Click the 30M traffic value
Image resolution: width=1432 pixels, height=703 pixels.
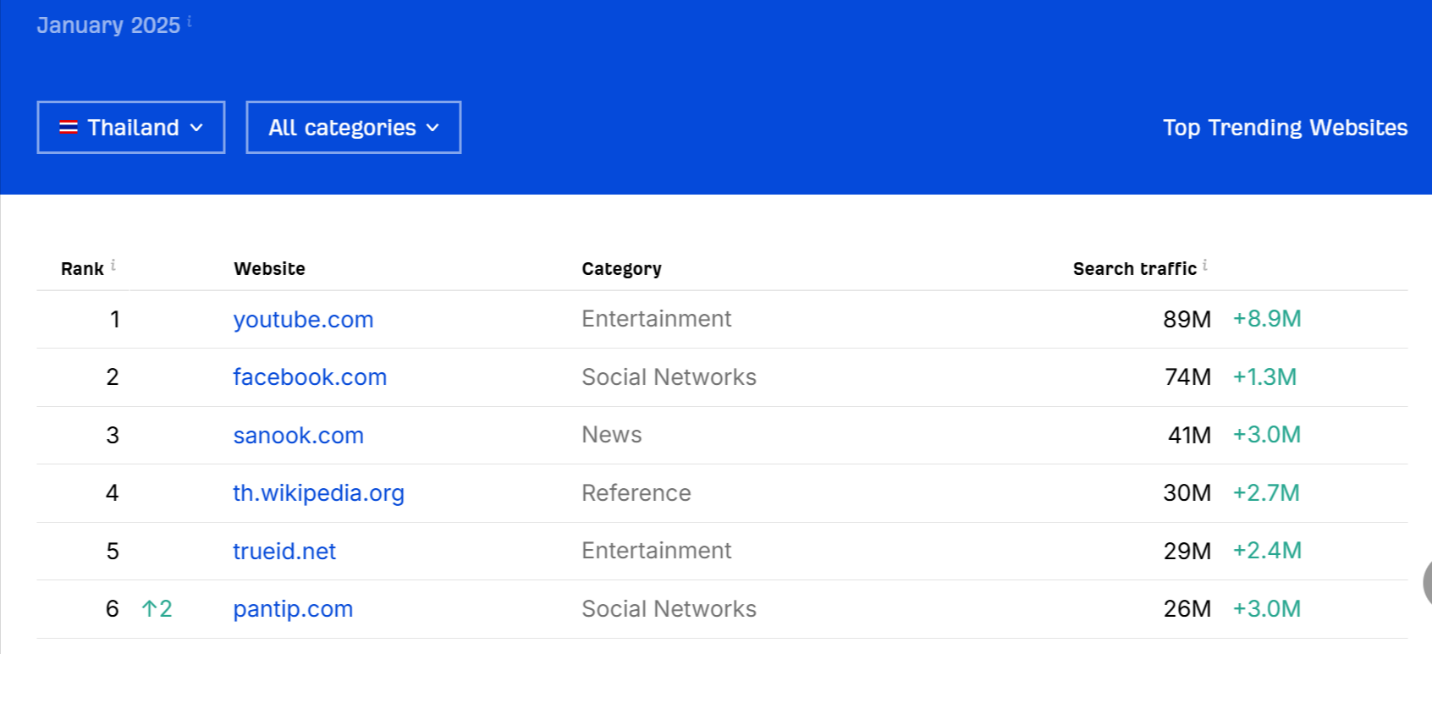pos(1187,493)
